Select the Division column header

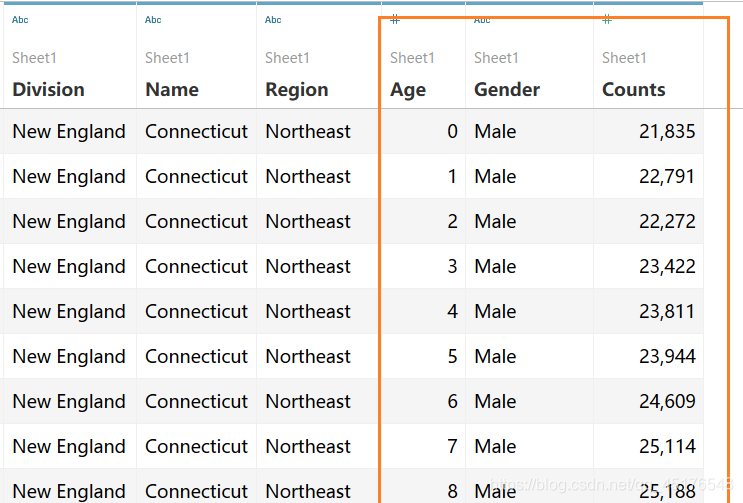48,90
